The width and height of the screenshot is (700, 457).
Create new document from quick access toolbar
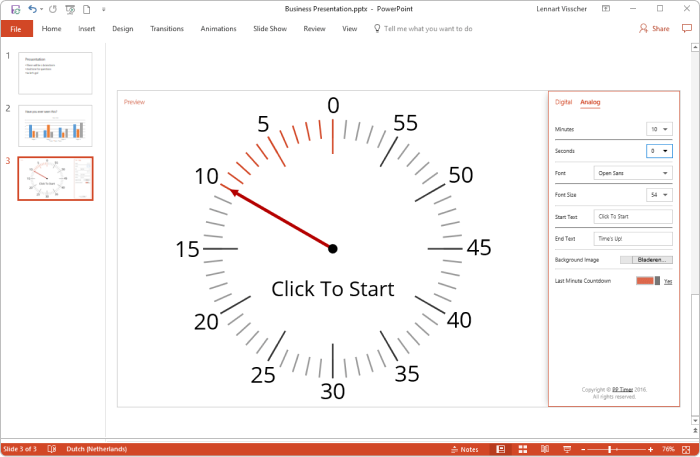click(x=87, y=9)
